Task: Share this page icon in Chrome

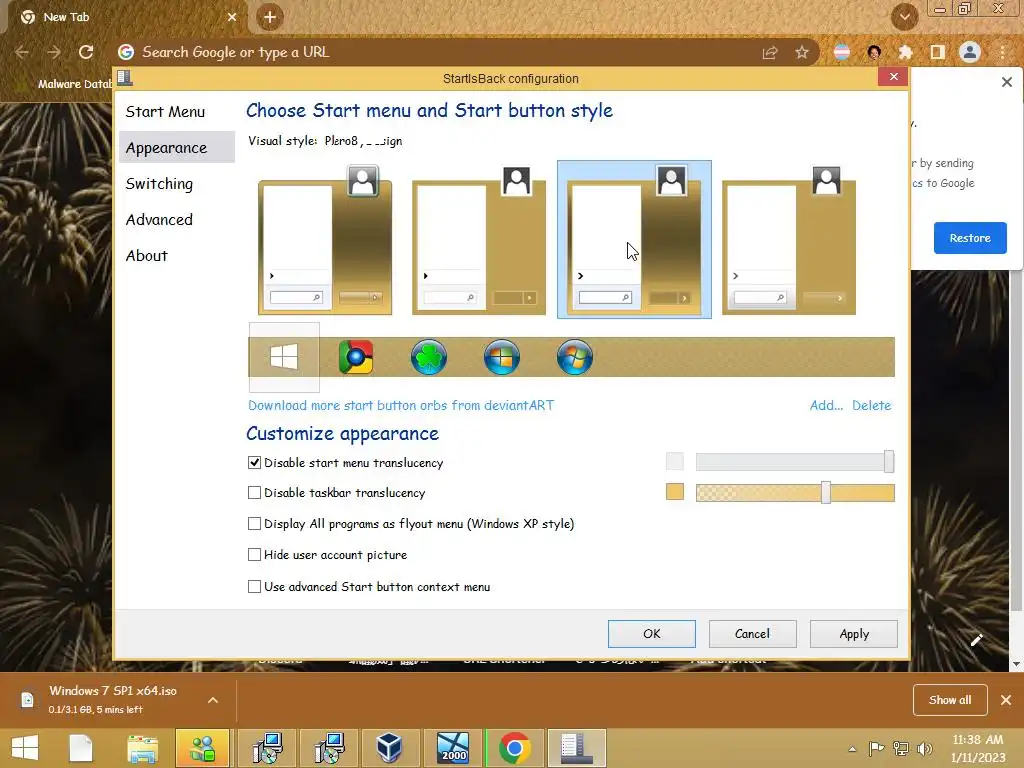Action: [x=770, y=52]
